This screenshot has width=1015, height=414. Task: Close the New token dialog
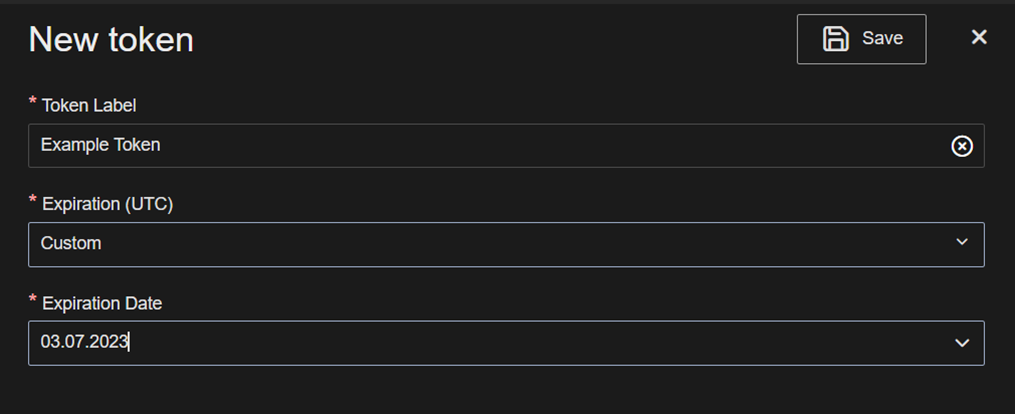[979, 37]
